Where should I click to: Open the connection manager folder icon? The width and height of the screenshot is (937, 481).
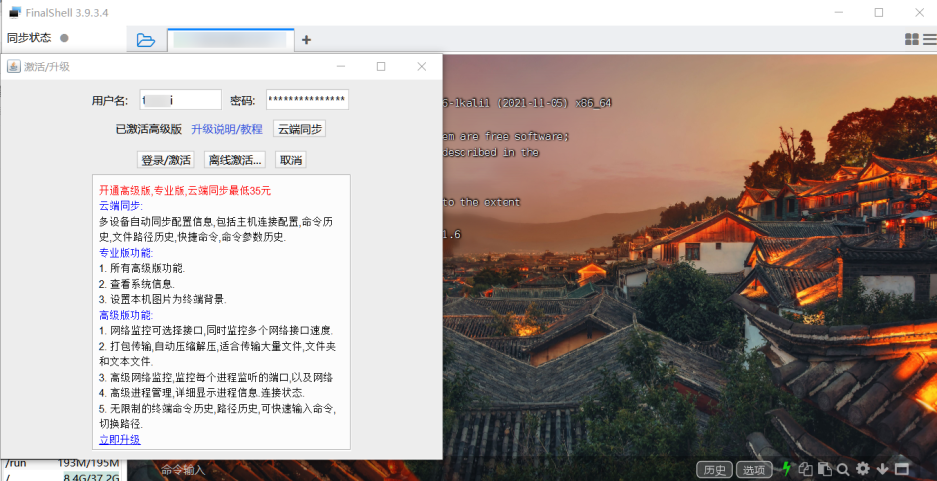[146, 40]
